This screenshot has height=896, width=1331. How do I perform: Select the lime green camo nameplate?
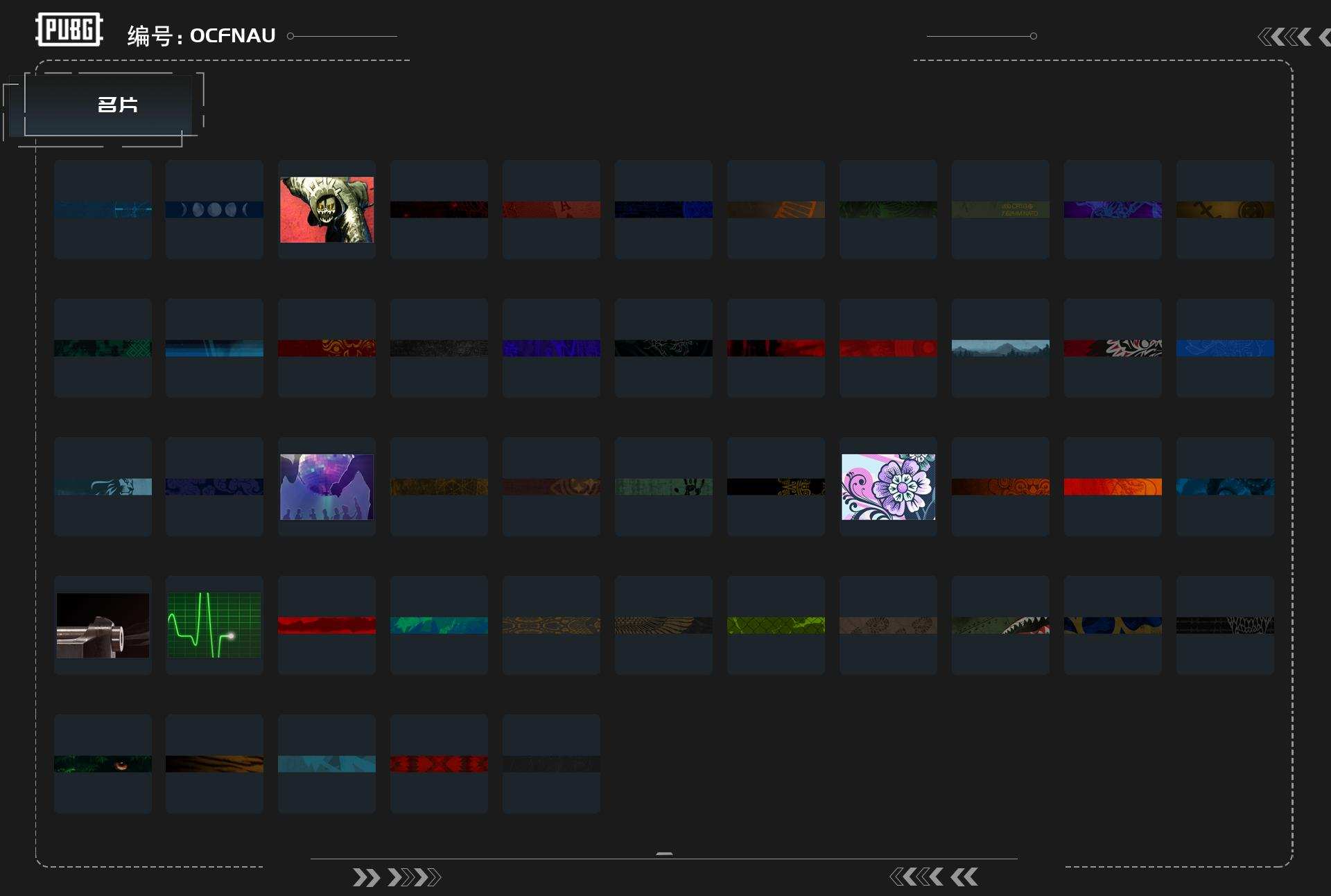click(x=776, y=625)
